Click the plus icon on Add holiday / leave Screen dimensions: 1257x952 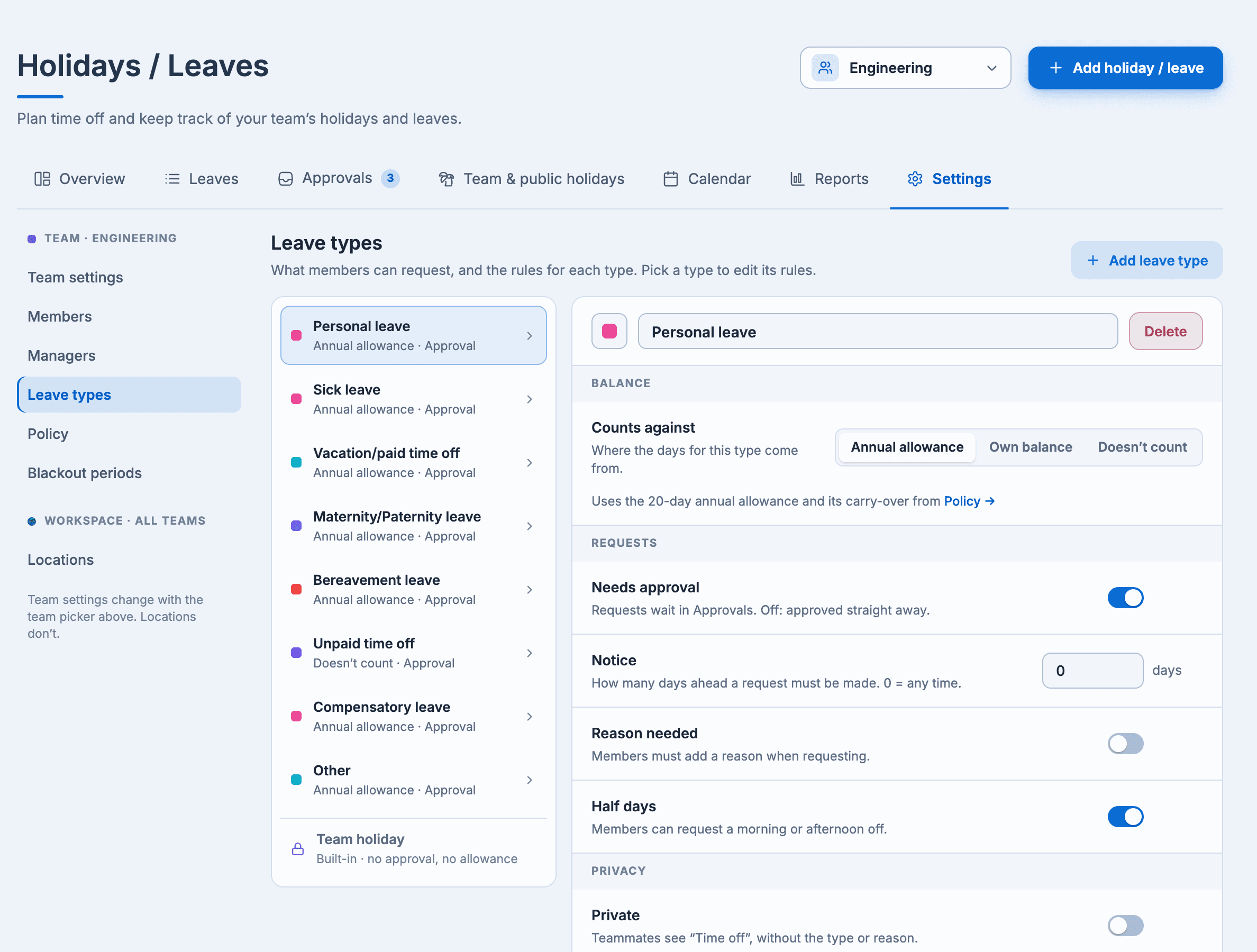(x=1055, y=68)
